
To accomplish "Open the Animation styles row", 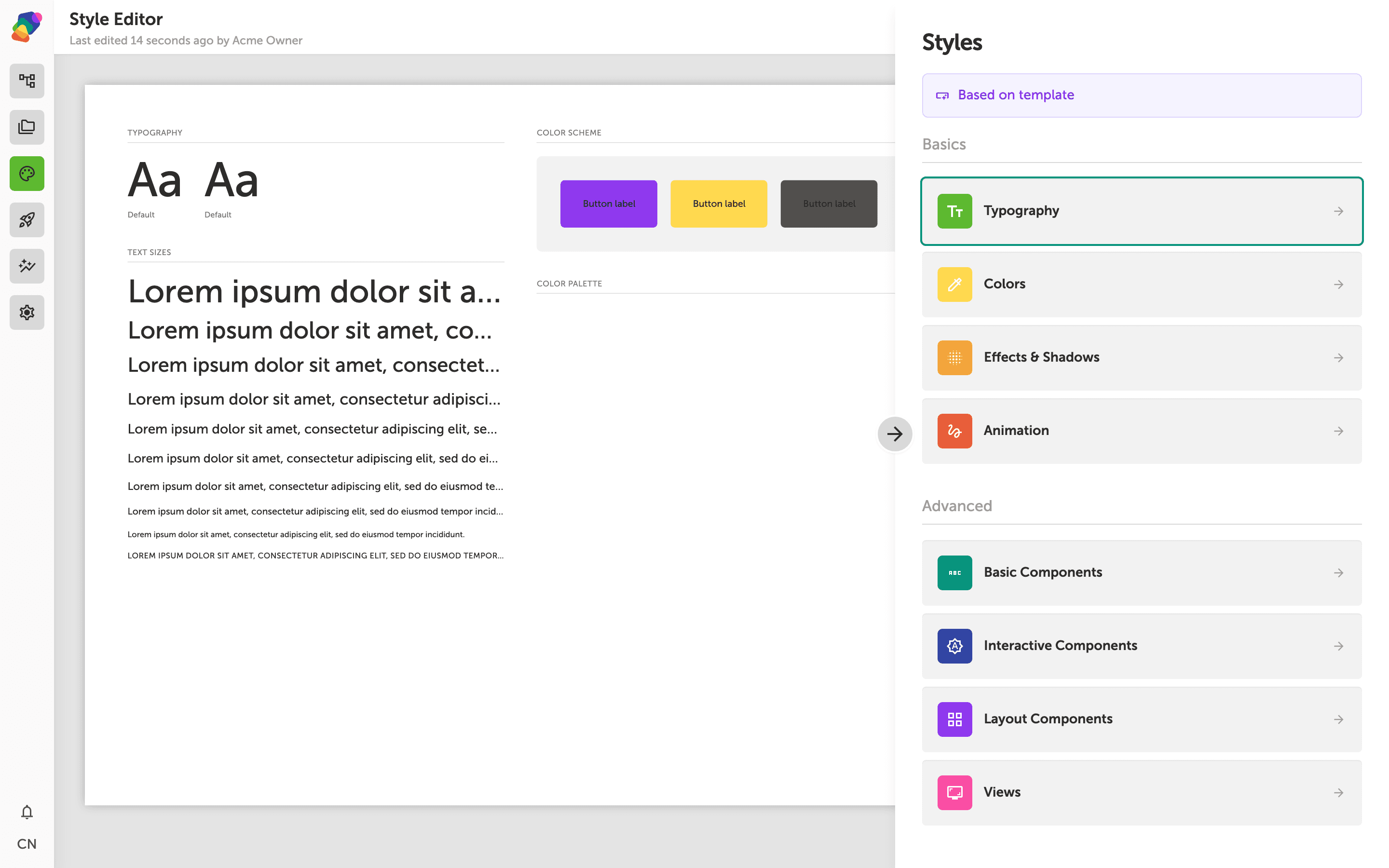I will [1141, 431].
